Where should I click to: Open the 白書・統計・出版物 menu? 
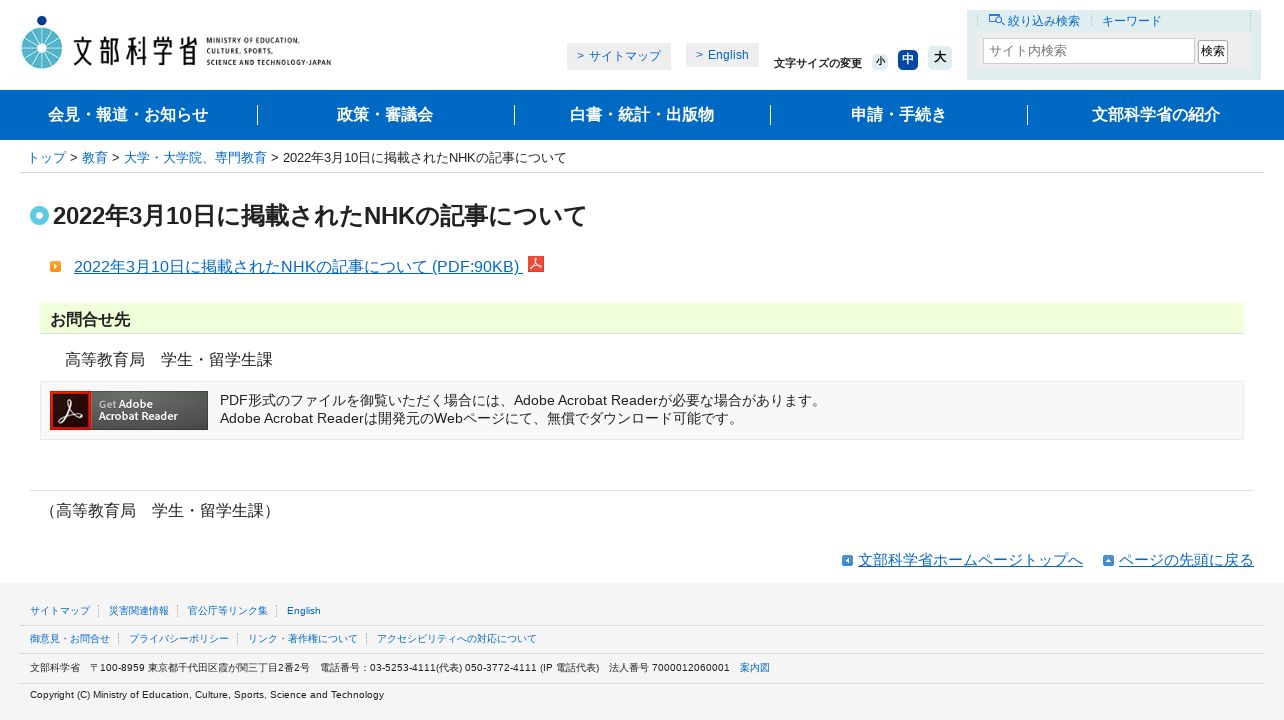click(642, 115)
